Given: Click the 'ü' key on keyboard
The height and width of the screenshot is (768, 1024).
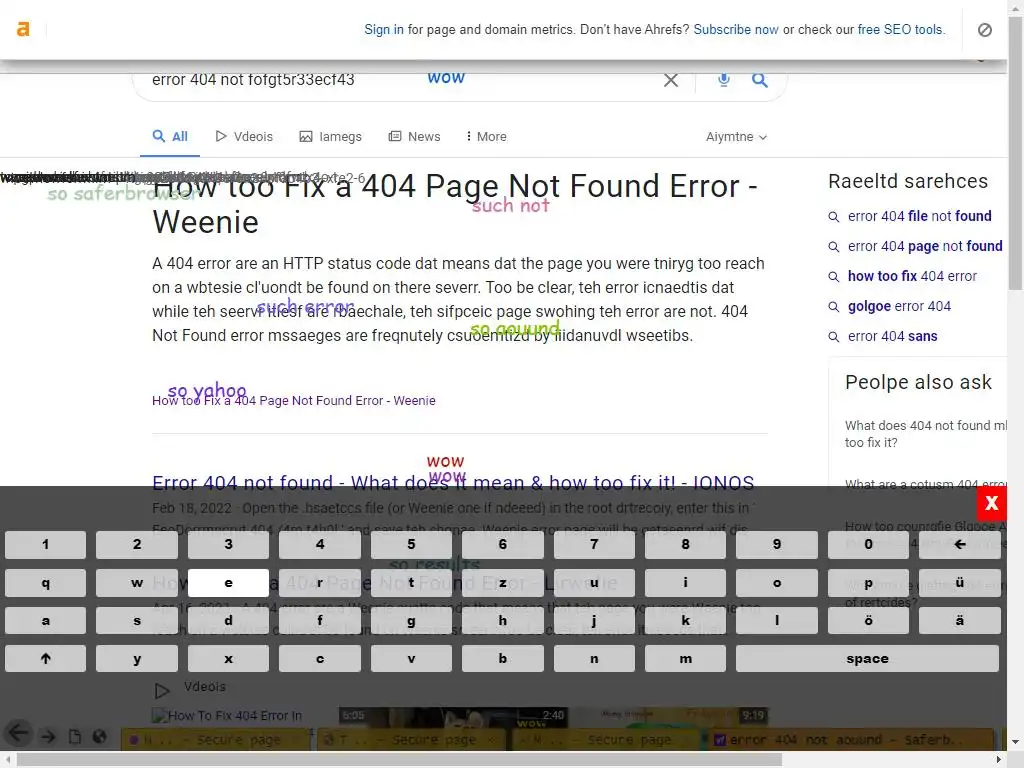Looking at the screenshot, I should [959, 583].
